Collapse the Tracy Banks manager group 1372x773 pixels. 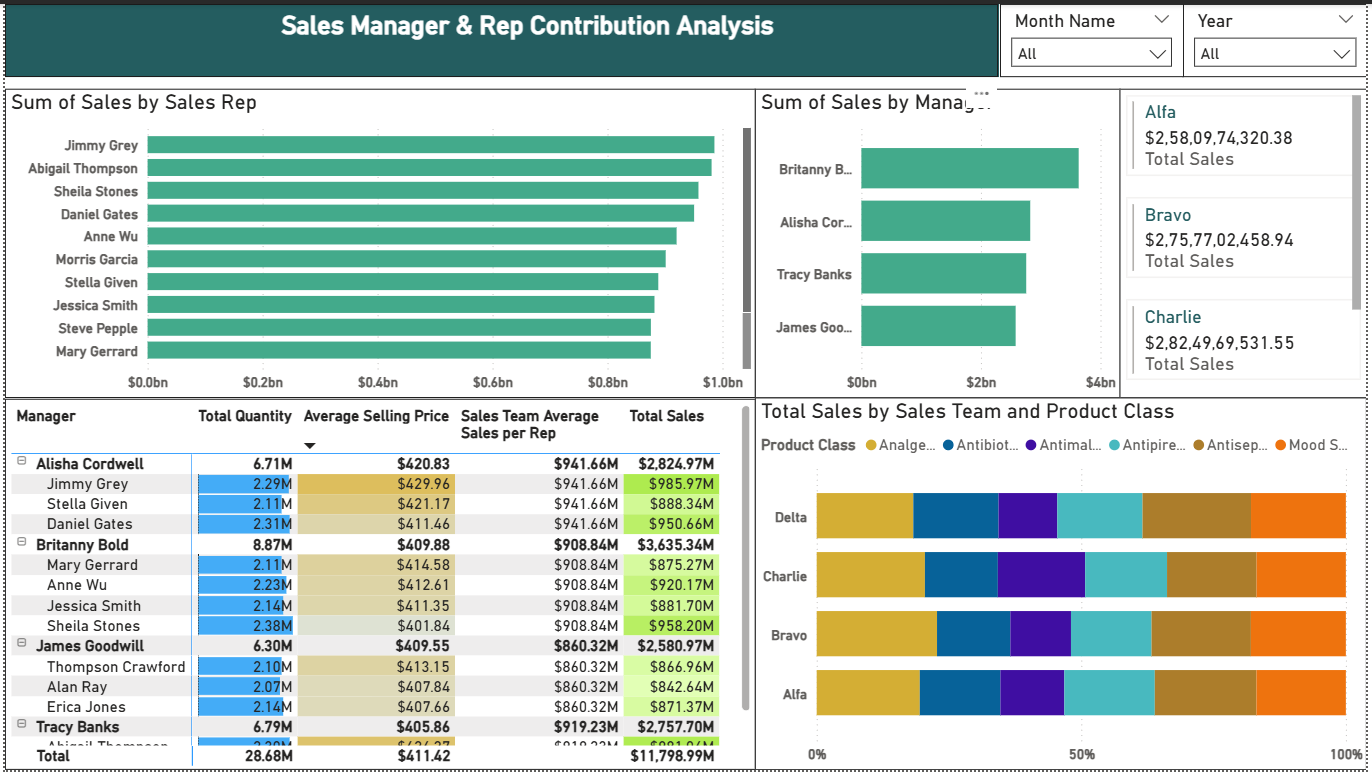[x=22, y=726]
